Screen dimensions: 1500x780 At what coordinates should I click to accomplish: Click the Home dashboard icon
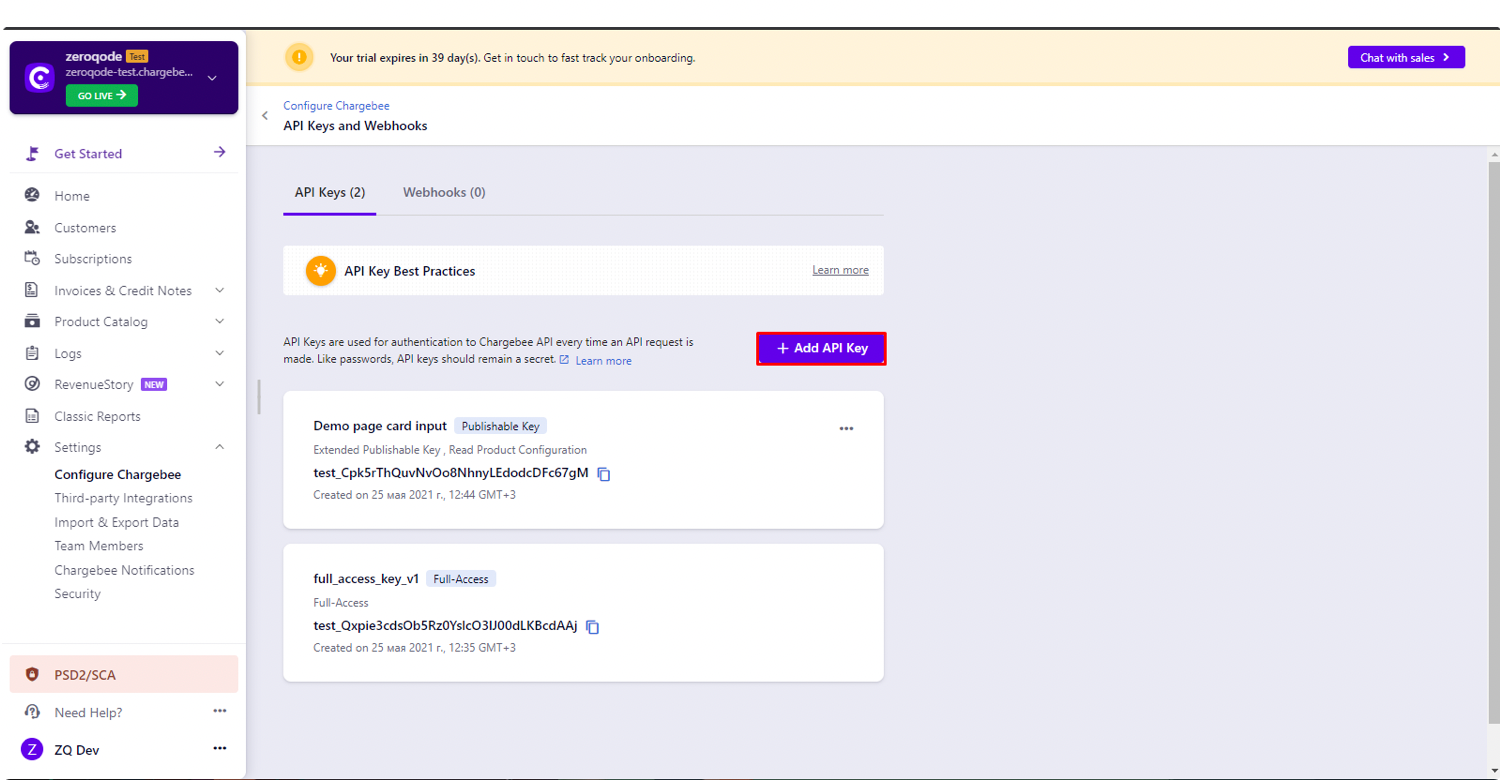coord(32,196)
